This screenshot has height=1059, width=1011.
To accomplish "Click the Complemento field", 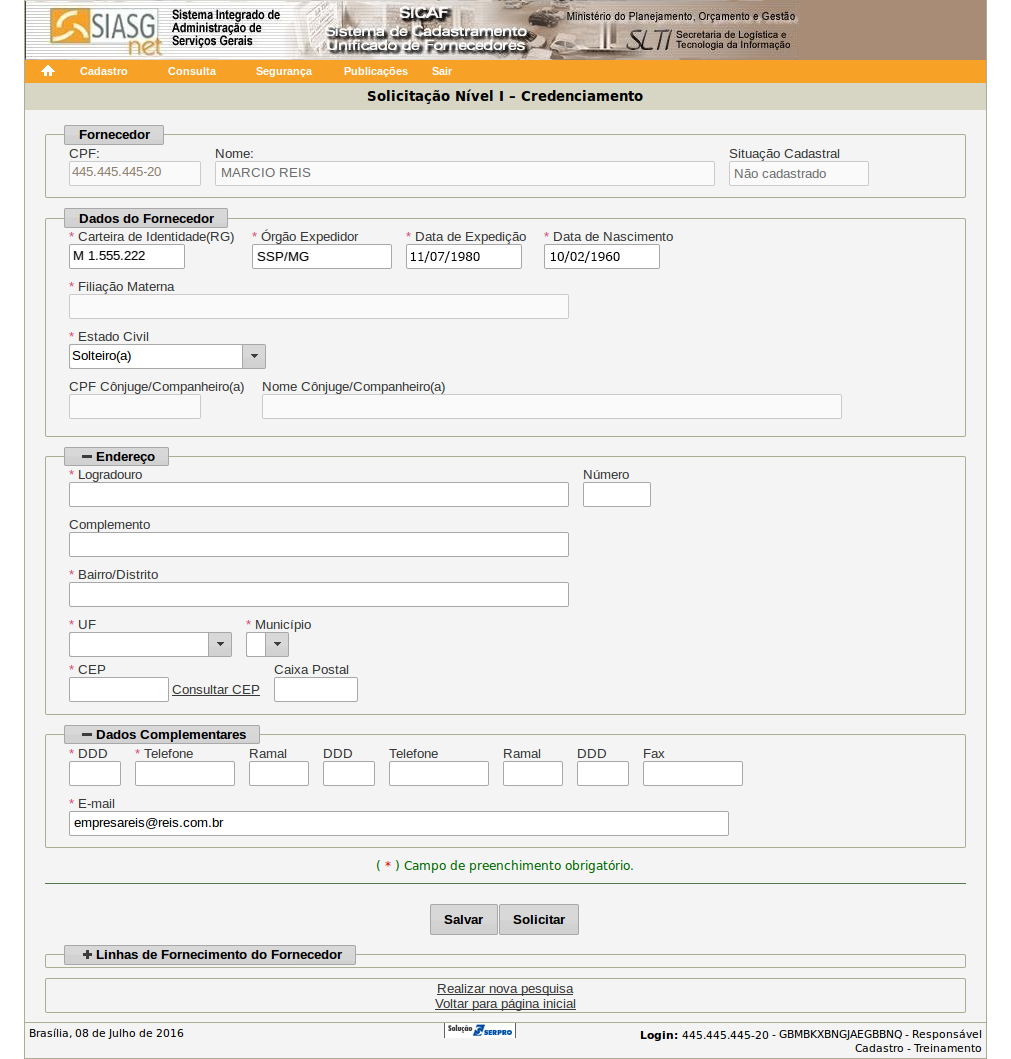I will [x=319, y=544].
